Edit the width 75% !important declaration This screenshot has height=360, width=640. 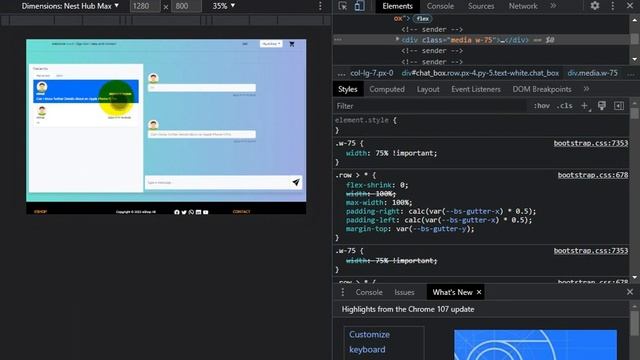click(391, 153)
